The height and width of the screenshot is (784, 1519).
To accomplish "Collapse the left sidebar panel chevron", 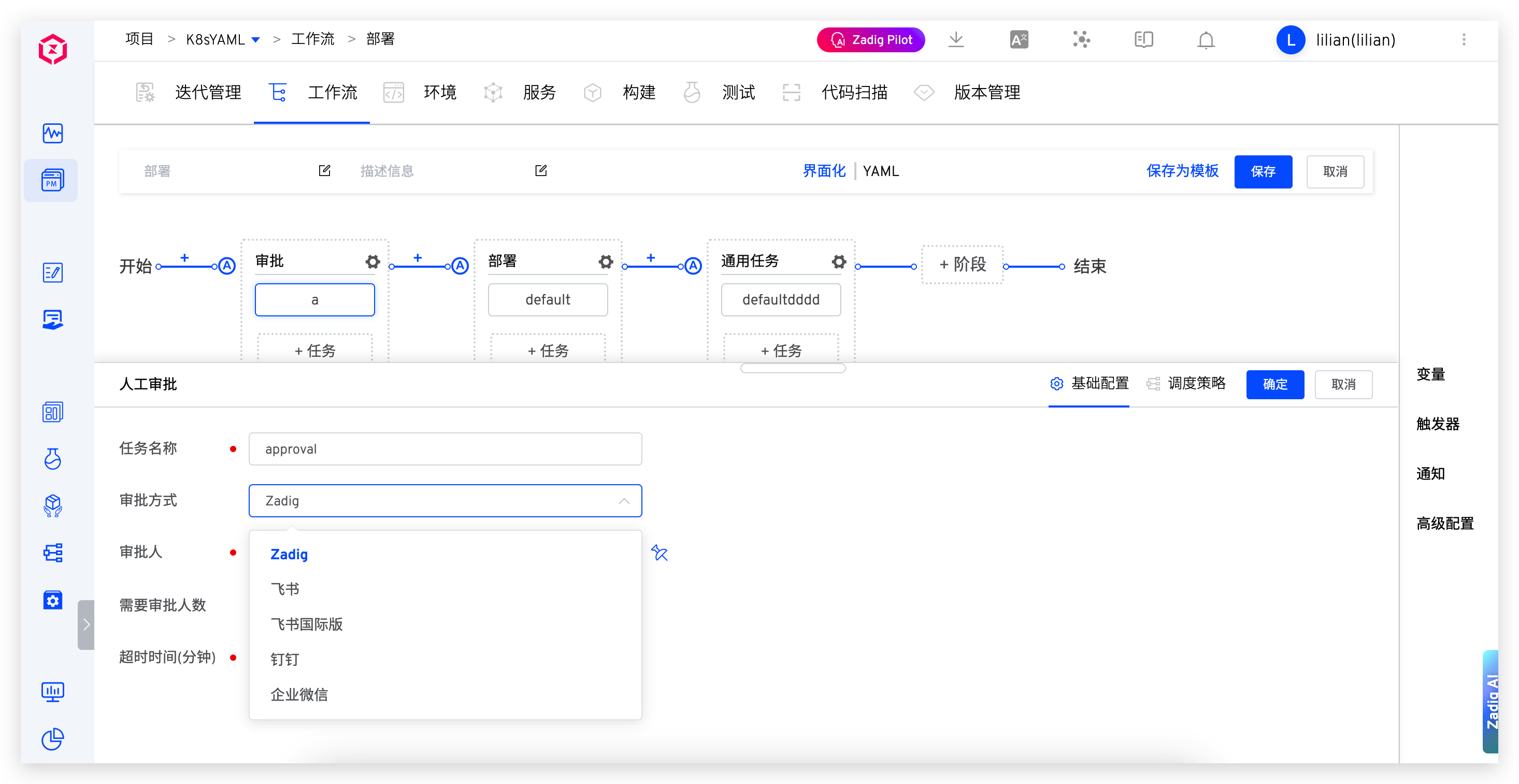I will pos(86,625).
